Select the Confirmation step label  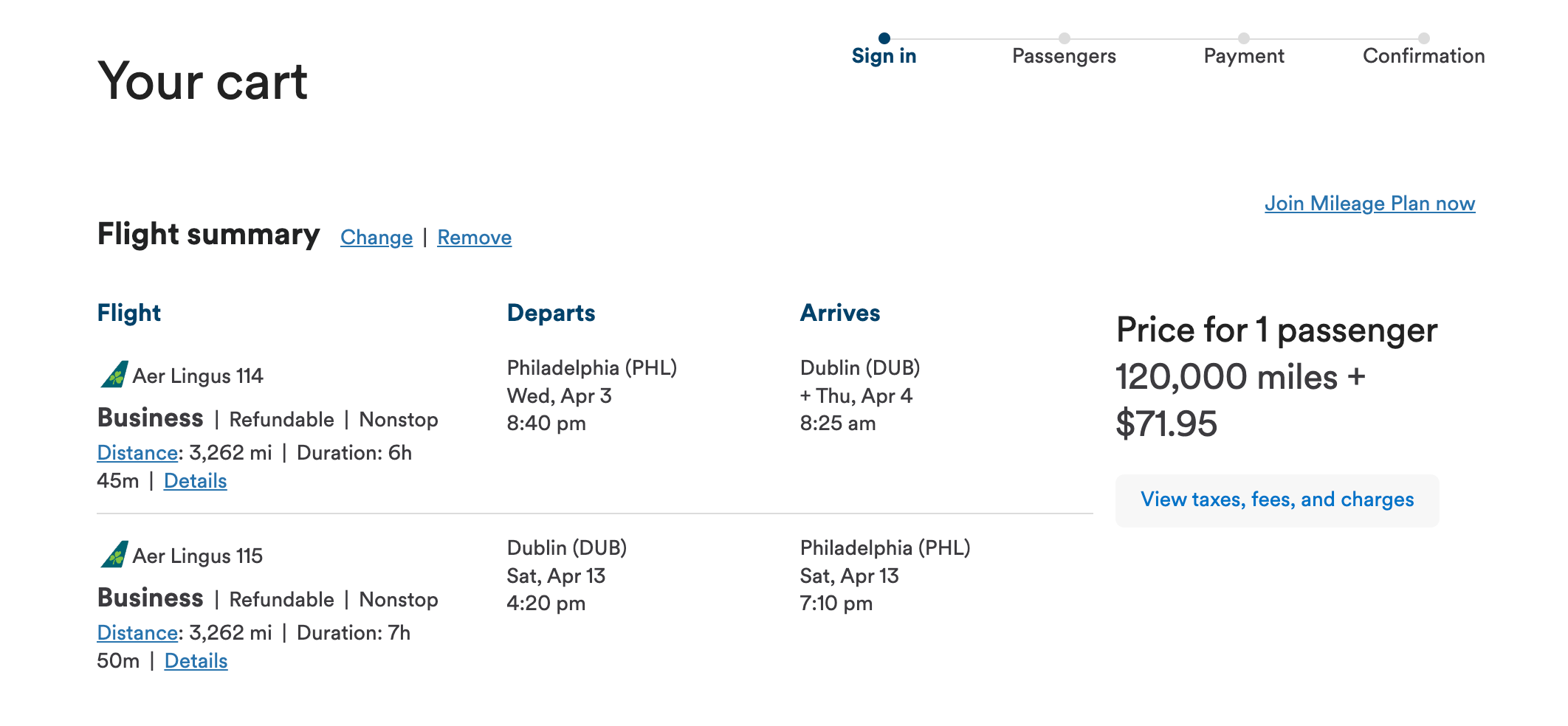(x=1423, y=56)
